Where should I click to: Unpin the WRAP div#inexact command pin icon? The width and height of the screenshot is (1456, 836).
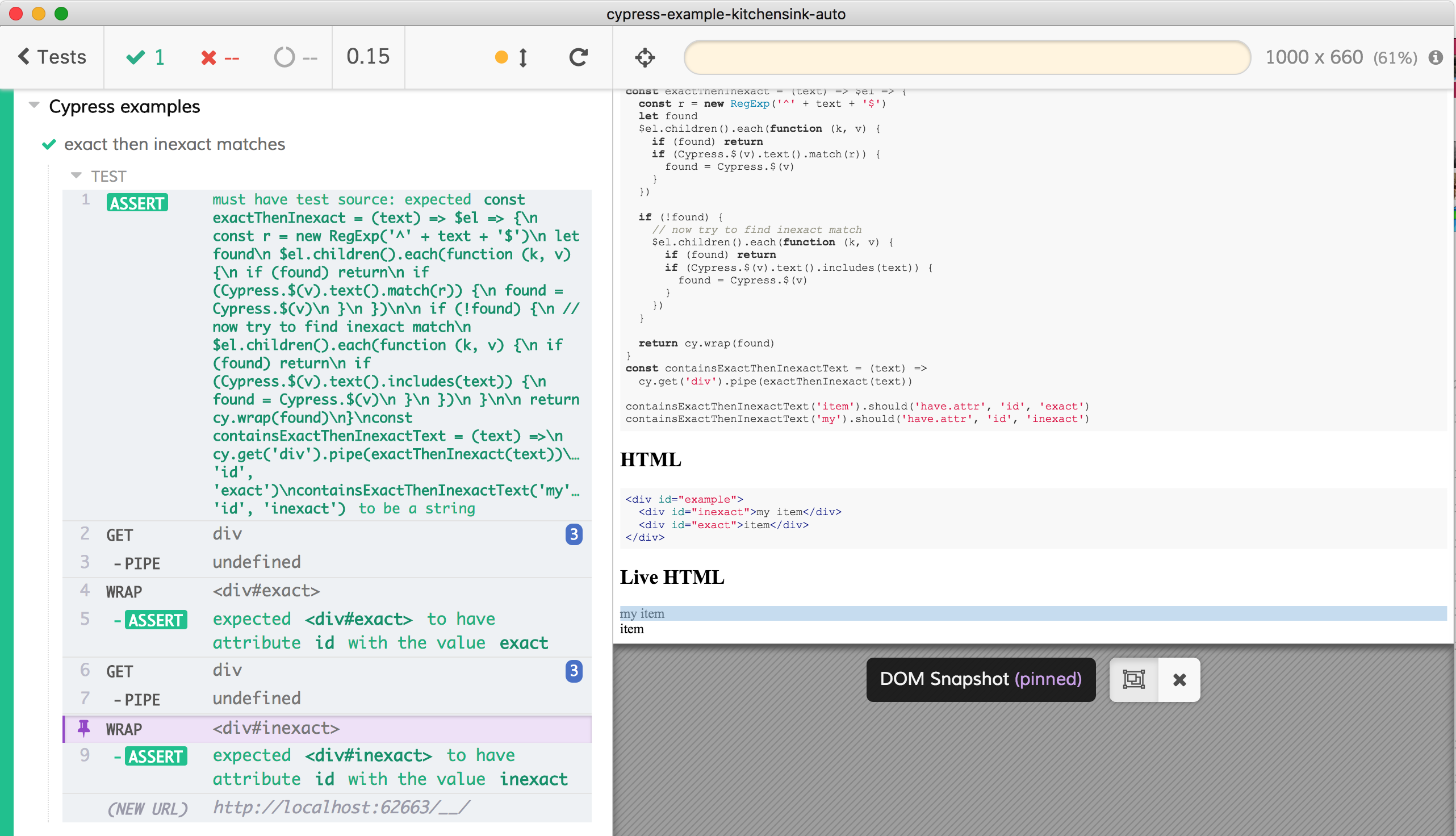[84, 728]
